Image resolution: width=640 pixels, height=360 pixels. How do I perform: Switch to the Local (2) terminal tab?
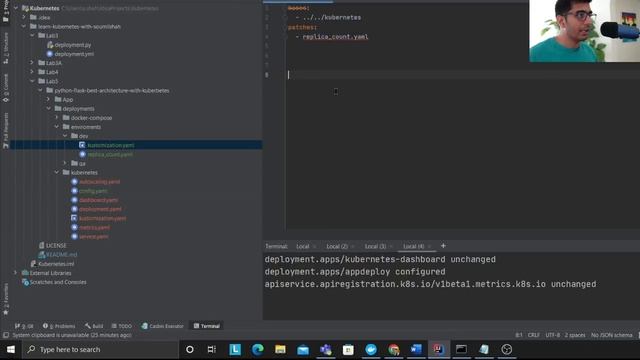[x=337, y=247]
